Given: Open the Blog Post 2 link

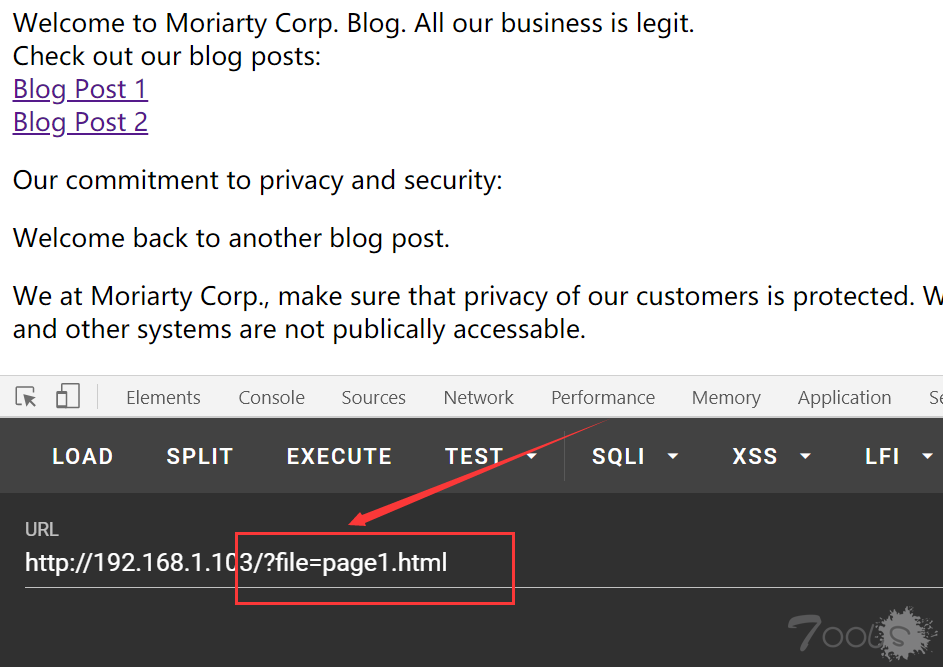Looking at the screenshot, I should (x=80, y=122).
